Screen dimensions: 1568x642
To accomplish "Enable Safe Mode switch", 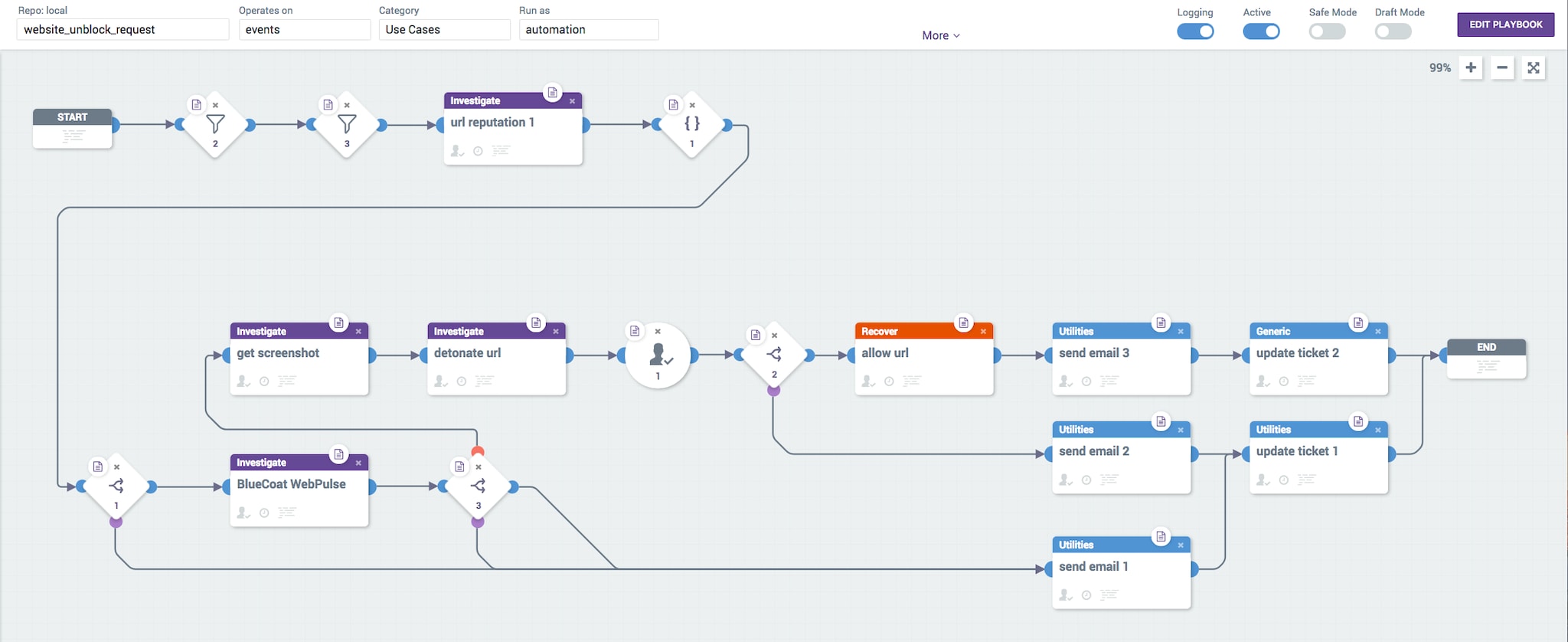I will 1327,31.
